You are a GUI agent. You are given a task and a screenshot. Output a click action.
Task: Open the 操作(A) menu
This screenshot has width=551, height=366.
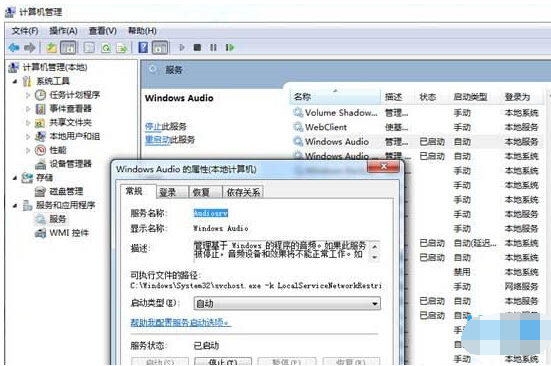(x=63, y=31)
